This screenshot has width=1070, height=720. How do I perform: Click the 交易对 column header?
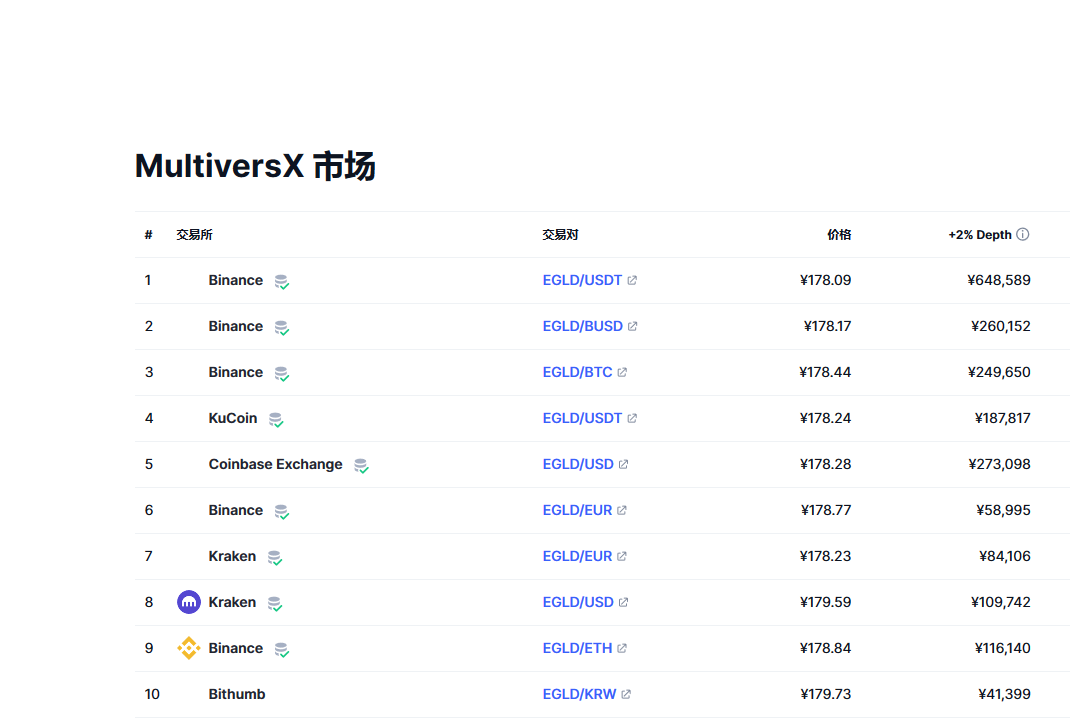click(x=560, y=235)
